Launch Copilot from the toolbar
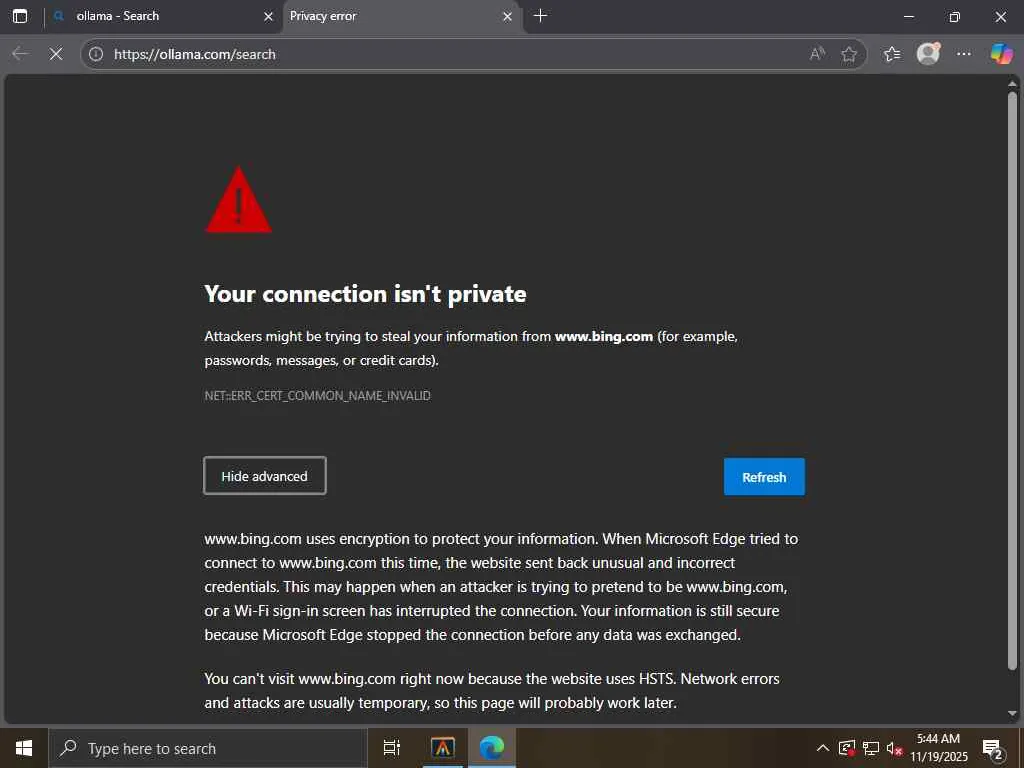 1001,54
